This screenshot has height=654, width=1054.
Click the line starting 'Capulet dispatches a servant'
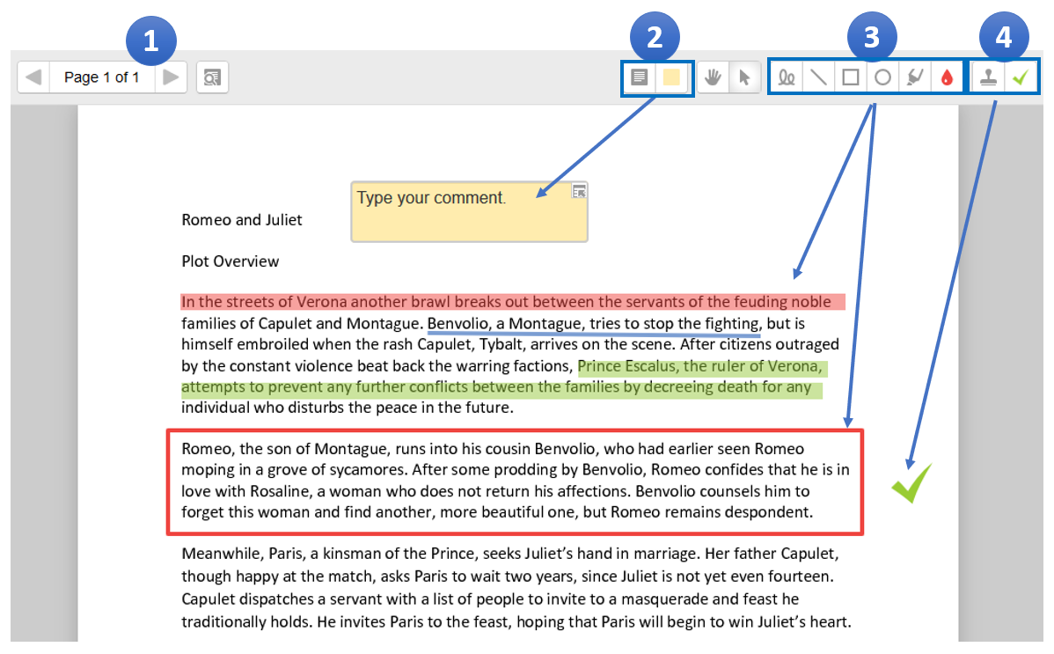point(490,599)
